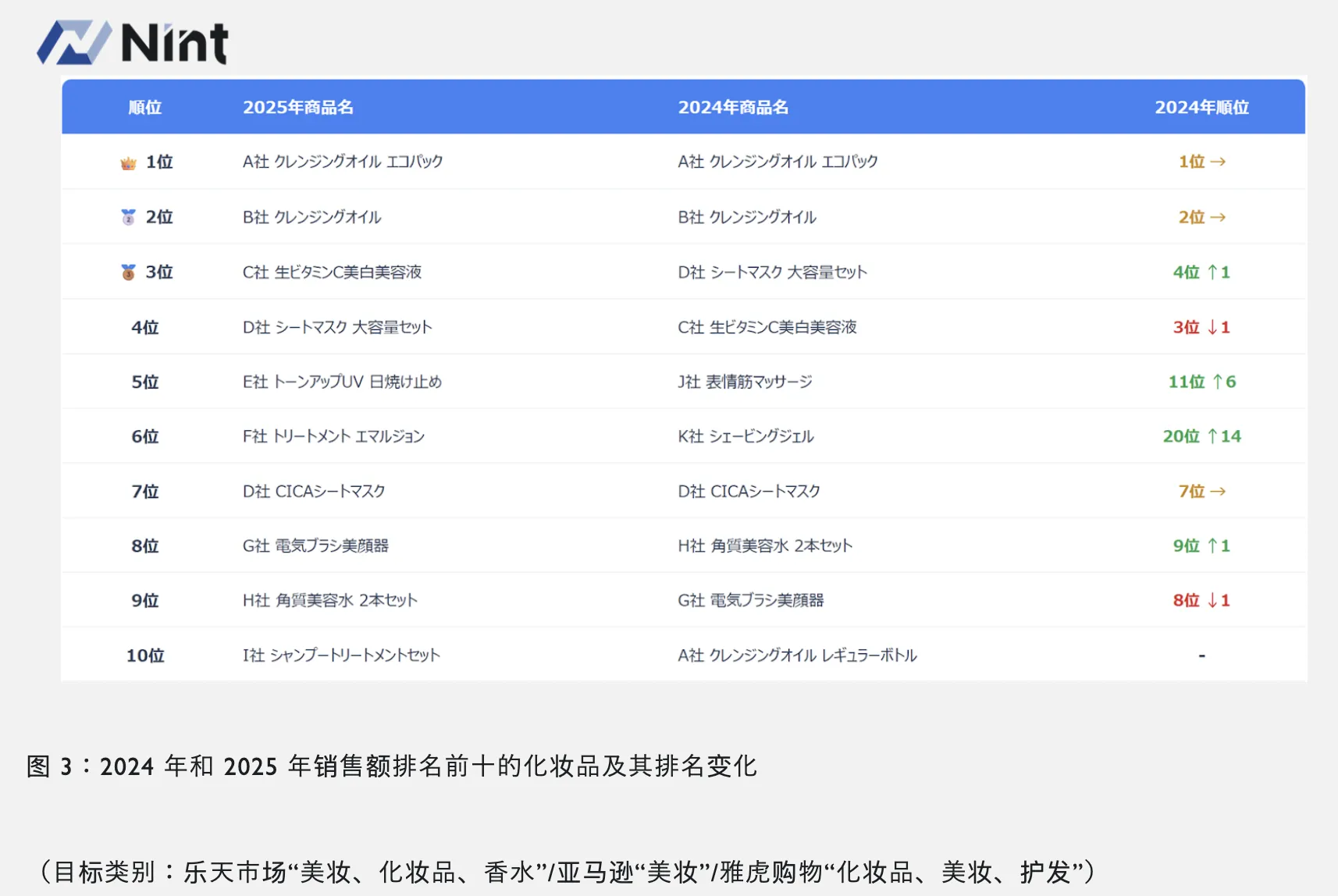Select C社 生ビタミンC美白美容液 in 2025 column

(x=332, y=272)
